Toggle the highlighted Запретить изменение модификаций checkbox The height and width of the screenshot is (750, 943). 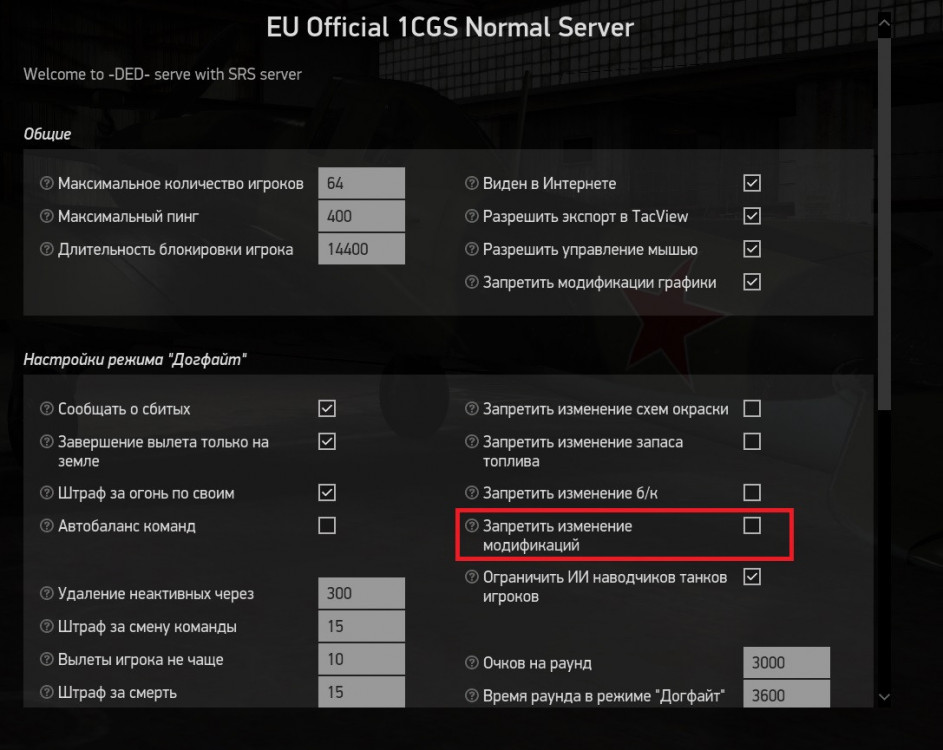(x=751, y=524)
